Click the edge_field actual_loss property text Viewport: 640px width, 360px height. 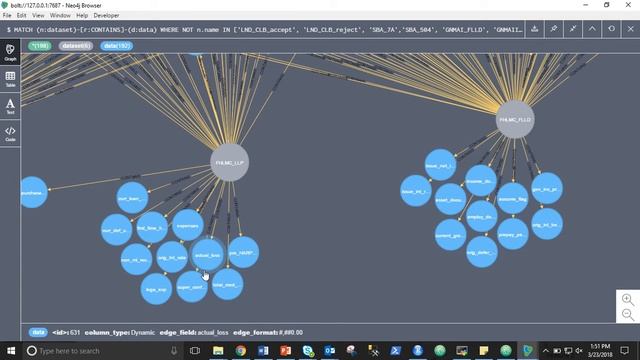click(194, 333)
